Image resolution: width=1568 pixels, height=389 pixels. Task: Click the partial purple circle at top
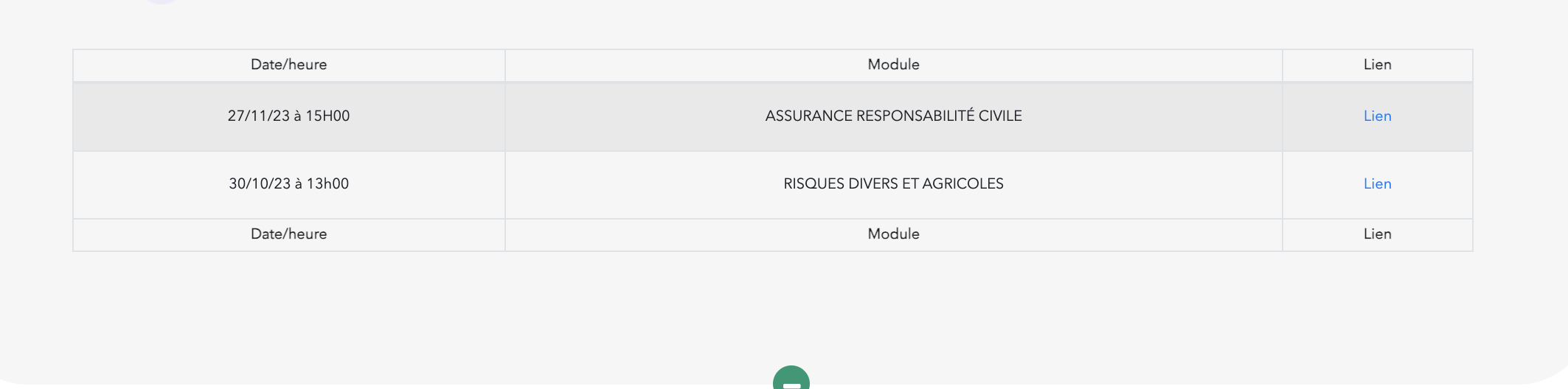click(x=162, y=2)
